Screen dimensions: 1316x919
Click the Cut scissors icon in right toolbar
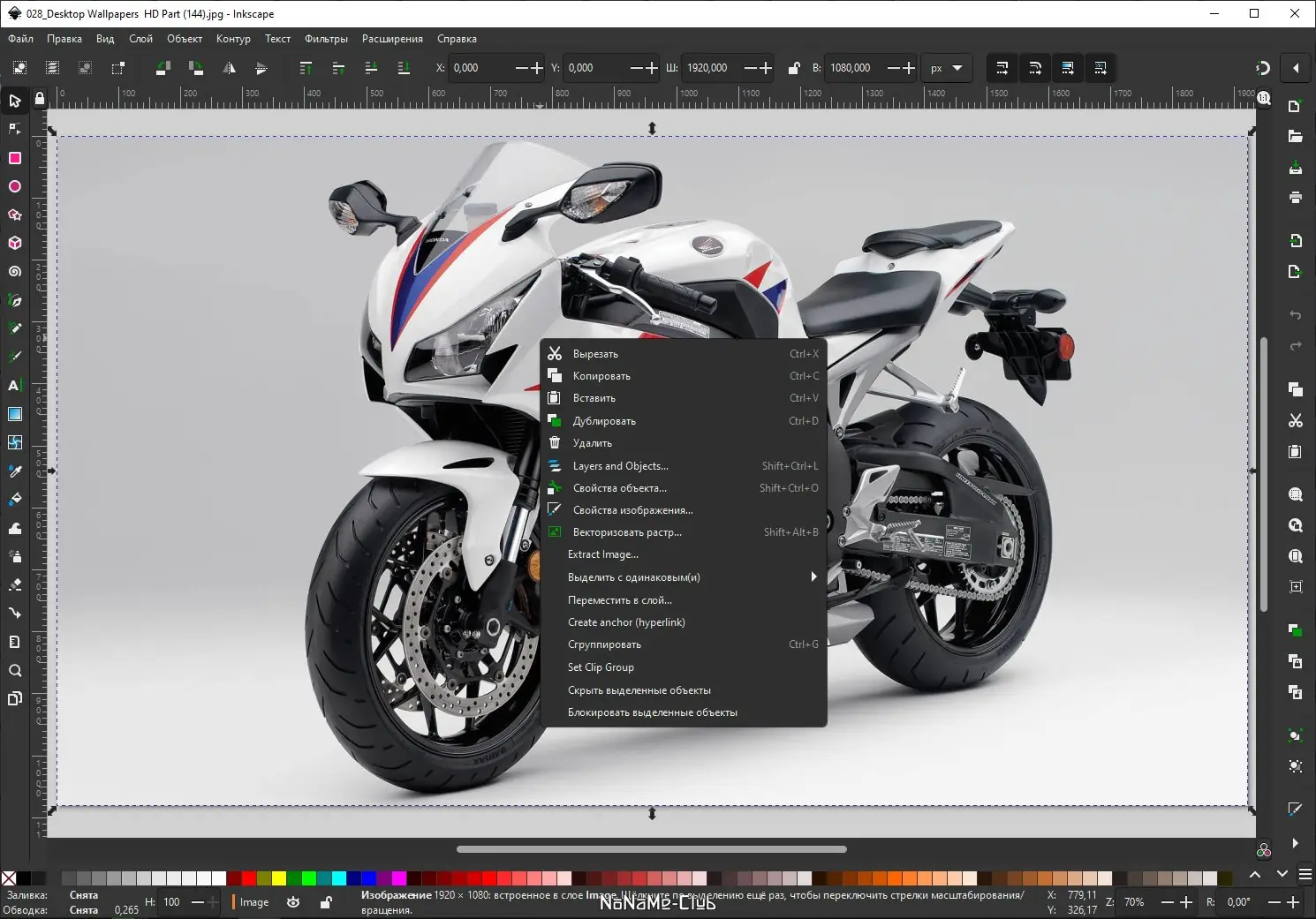pyautogui.click(x=1295, y=420)
